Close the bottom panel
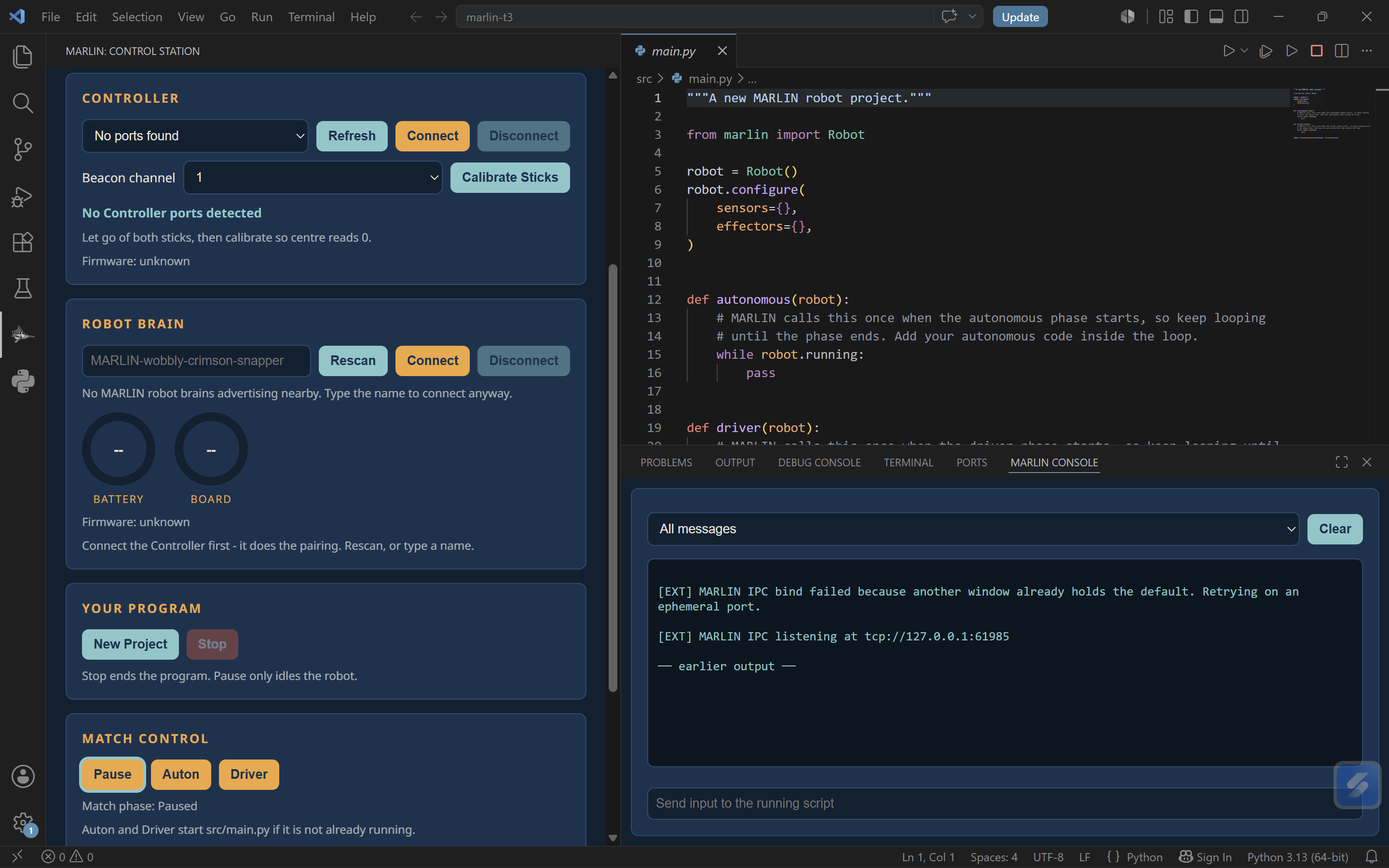Image resolution: width=1389 pixels, height=868 pixels. tap(1367, 462)
